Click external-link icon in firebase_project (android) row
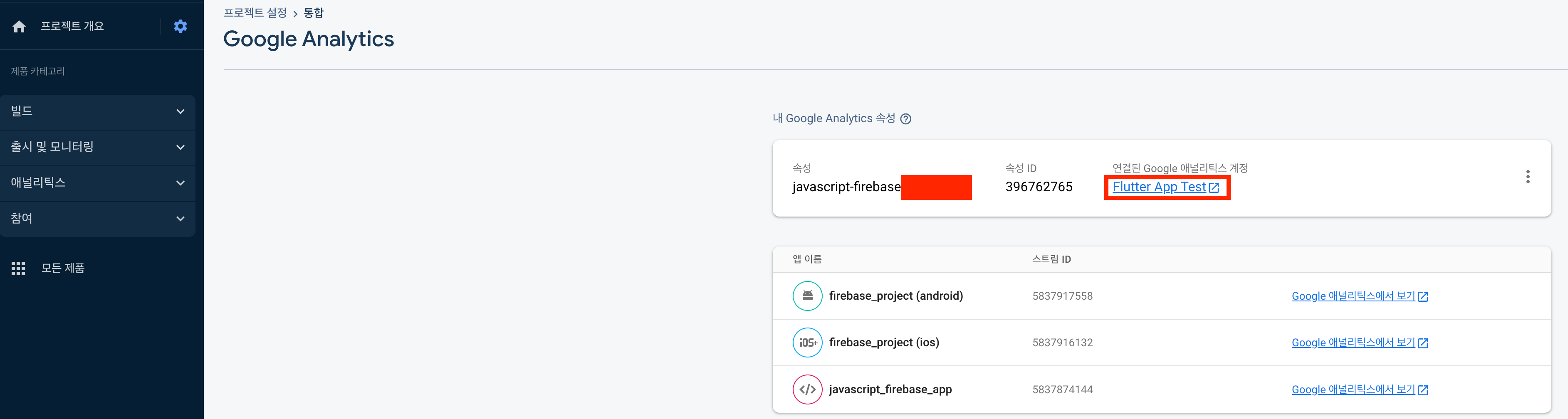This screenshot has width=1568, height=419. (x=1423, y=297)
